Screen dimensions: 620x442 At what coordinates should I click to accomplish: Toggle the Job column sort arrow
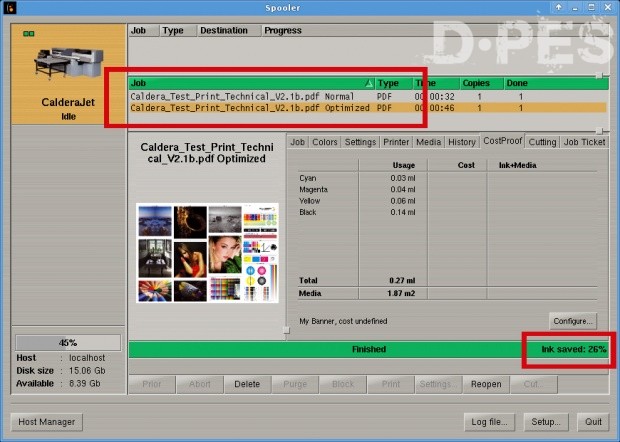(x=369, y=83)
